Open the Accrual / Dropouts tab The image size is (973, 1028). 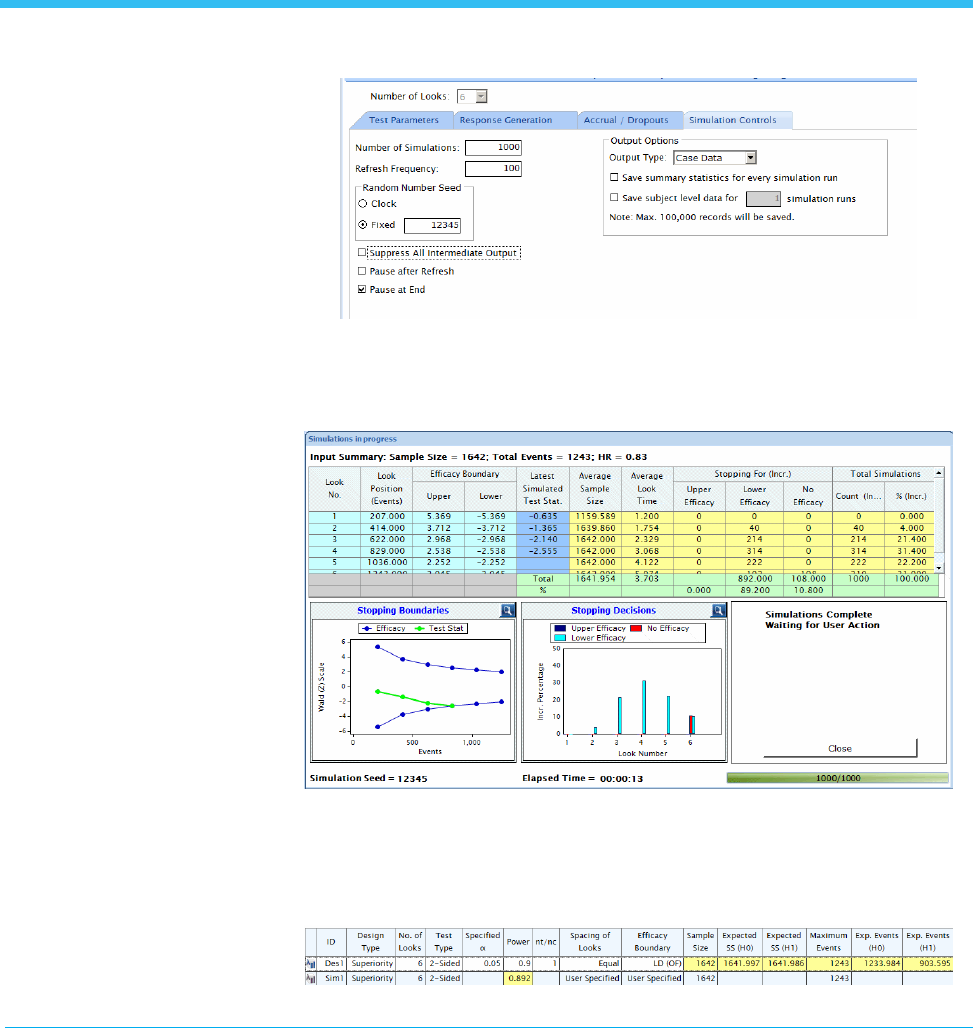click(x=626, y=120)
